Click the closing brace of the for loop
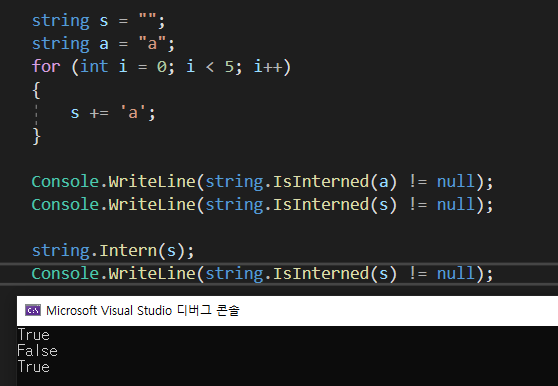Viewport: 558px width, 386px height. pos(36,136)
